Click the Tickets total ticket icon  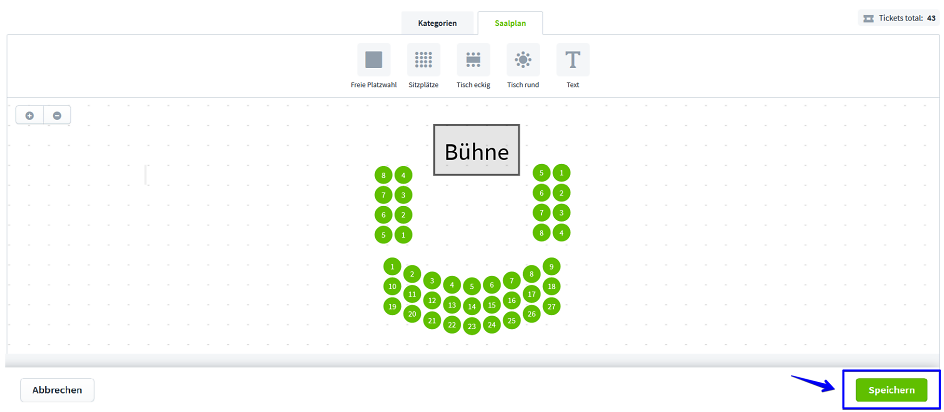[x=868, y=18]
